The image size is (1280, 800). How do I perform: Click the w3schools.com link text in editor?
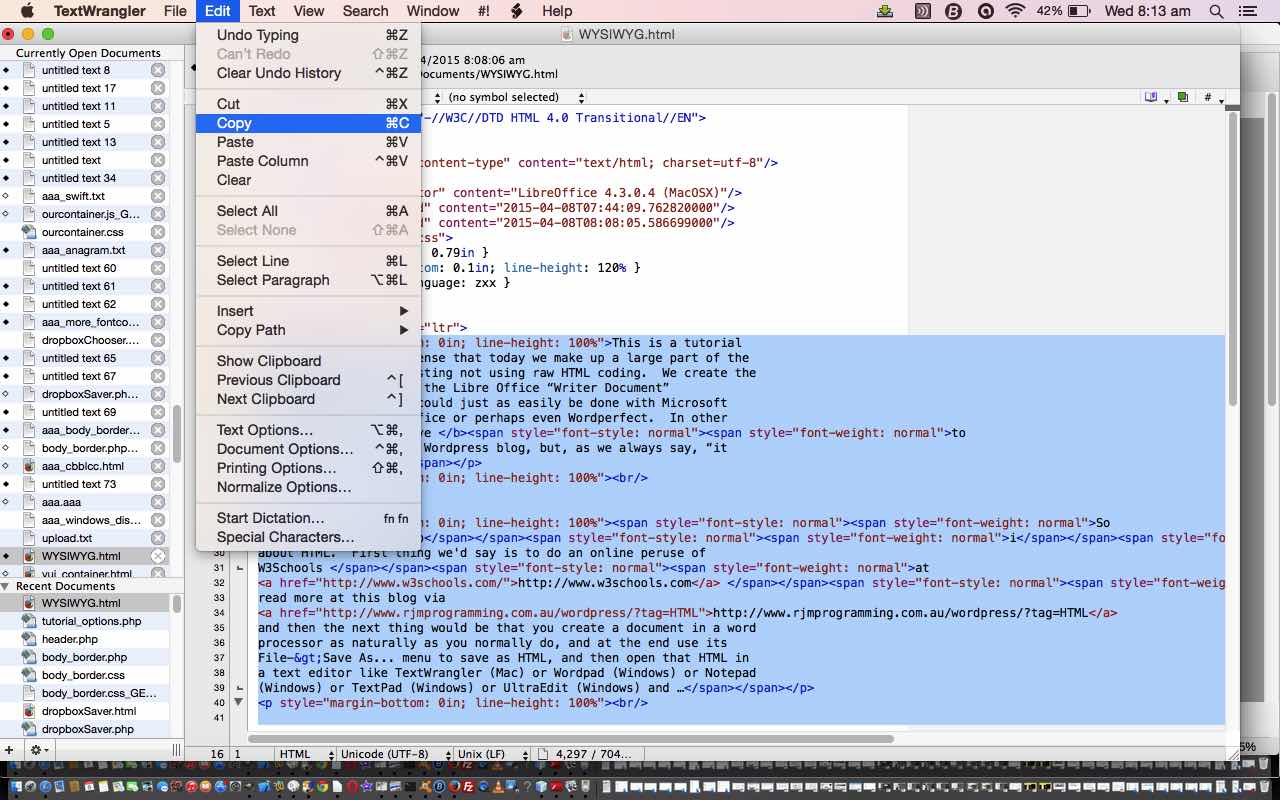(x=604, y=583)
